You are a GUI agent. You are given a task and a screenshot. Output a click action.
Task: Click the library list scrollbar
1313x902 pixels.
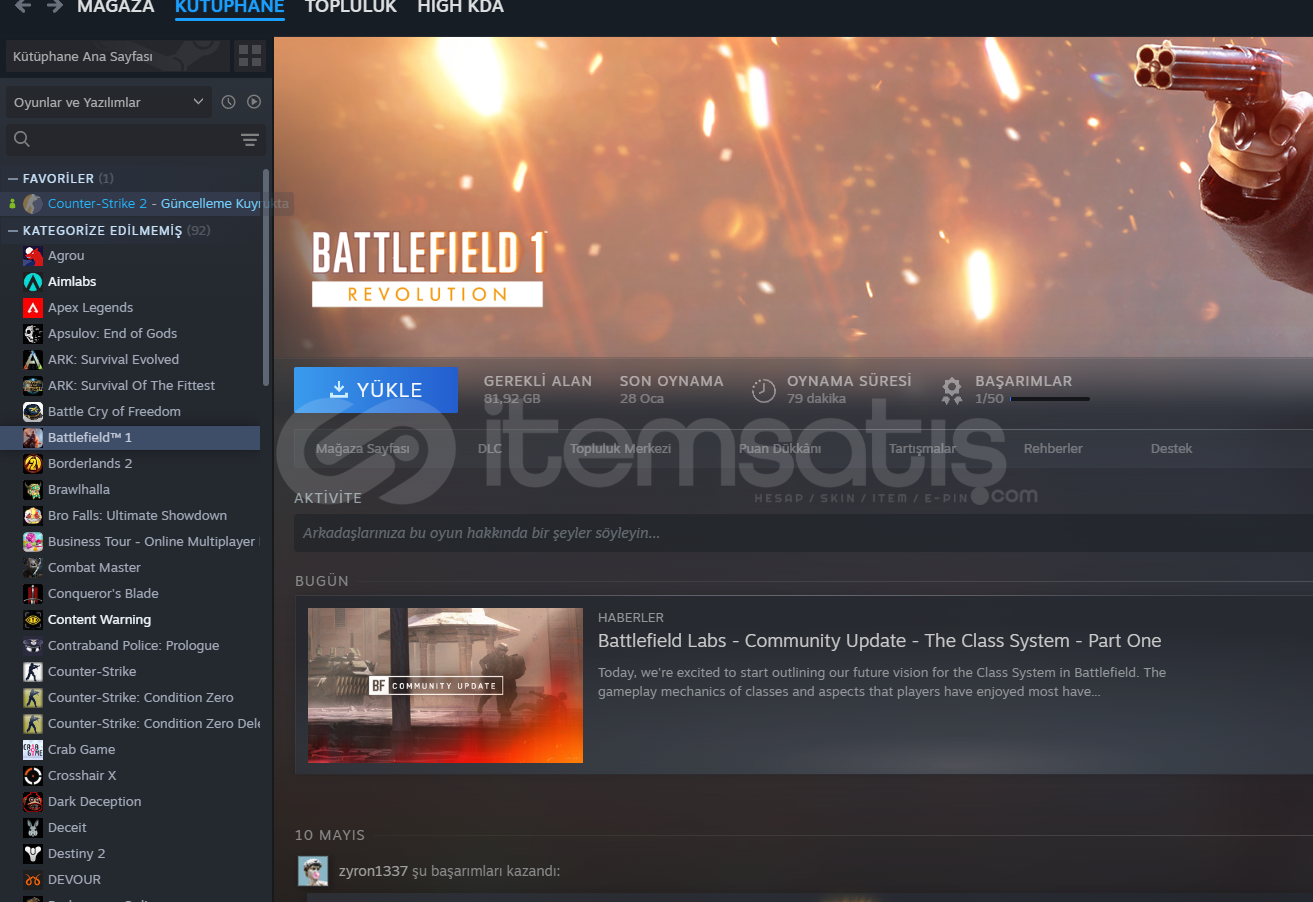pyautogui.click(x=265, y=276)
